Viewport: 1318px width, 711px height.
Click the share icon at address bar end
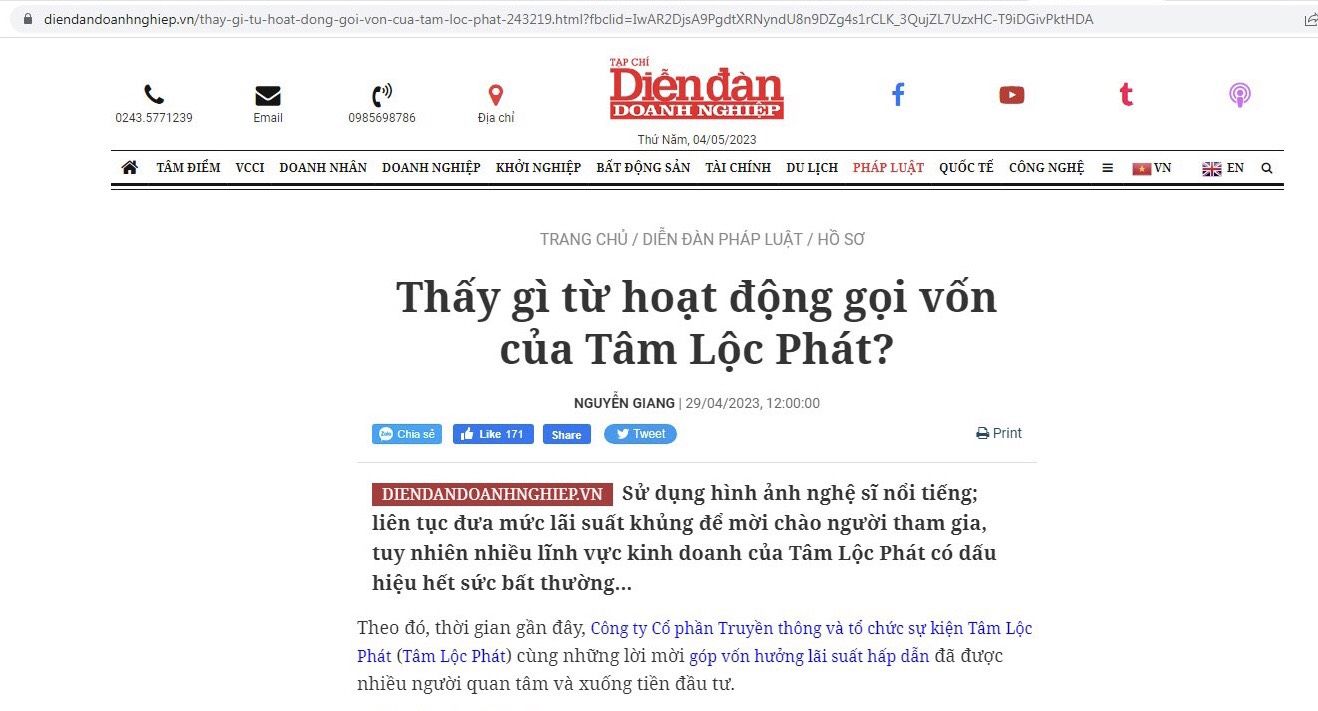click(1311, 19)
